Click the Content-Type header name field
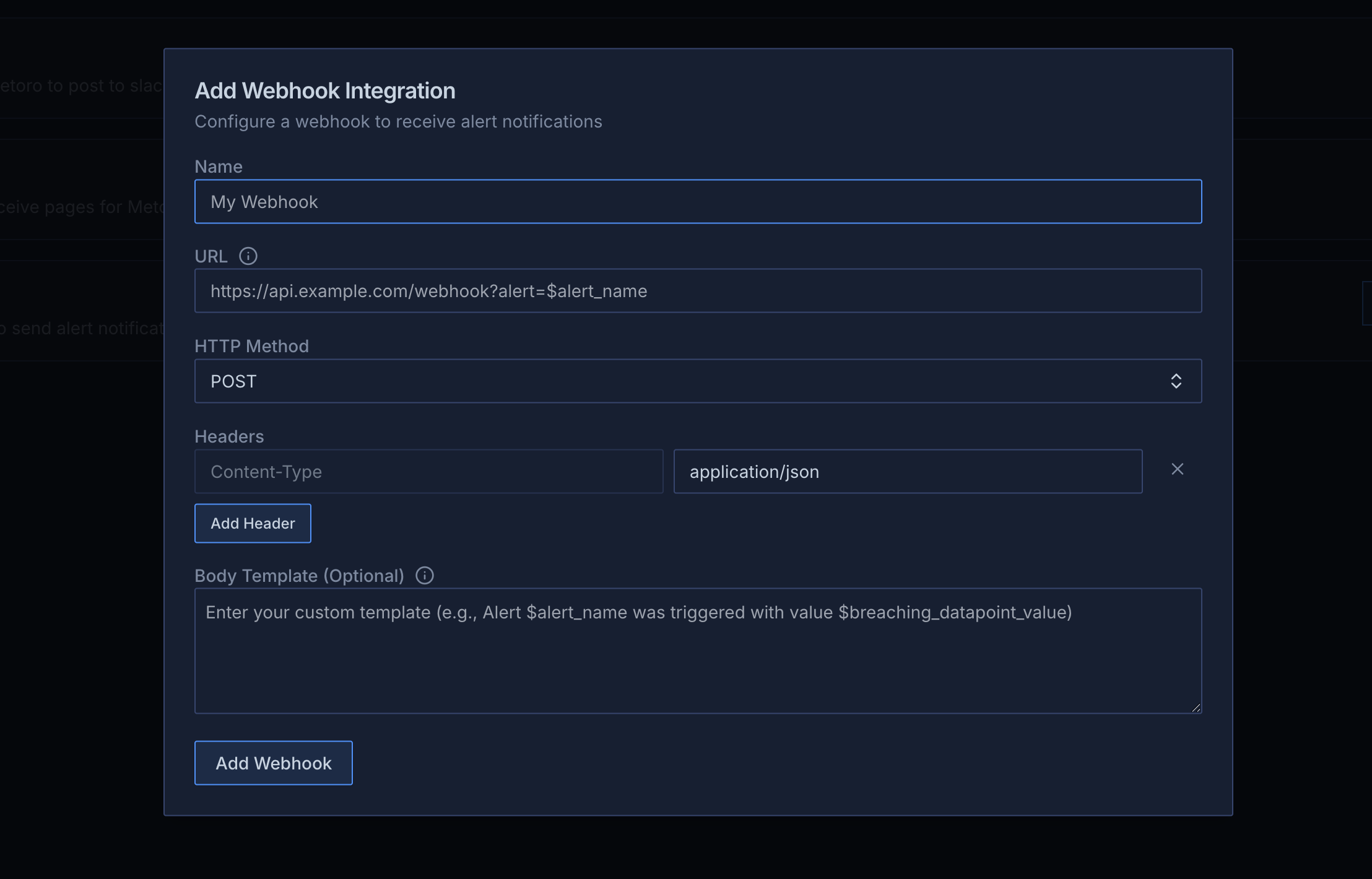 click(428, 472)
